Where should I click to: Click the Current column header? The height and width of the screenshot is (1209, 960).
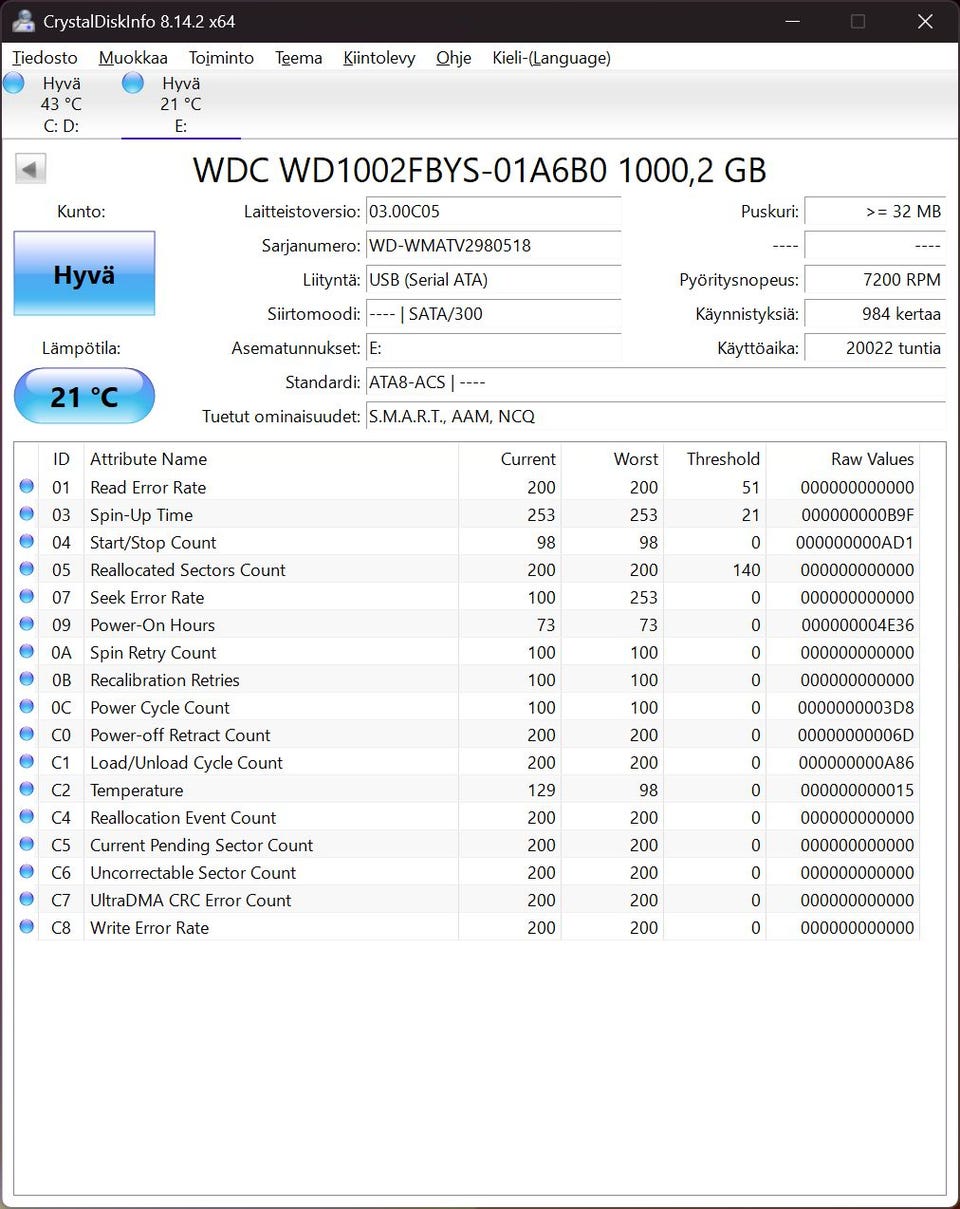[510, 459]
